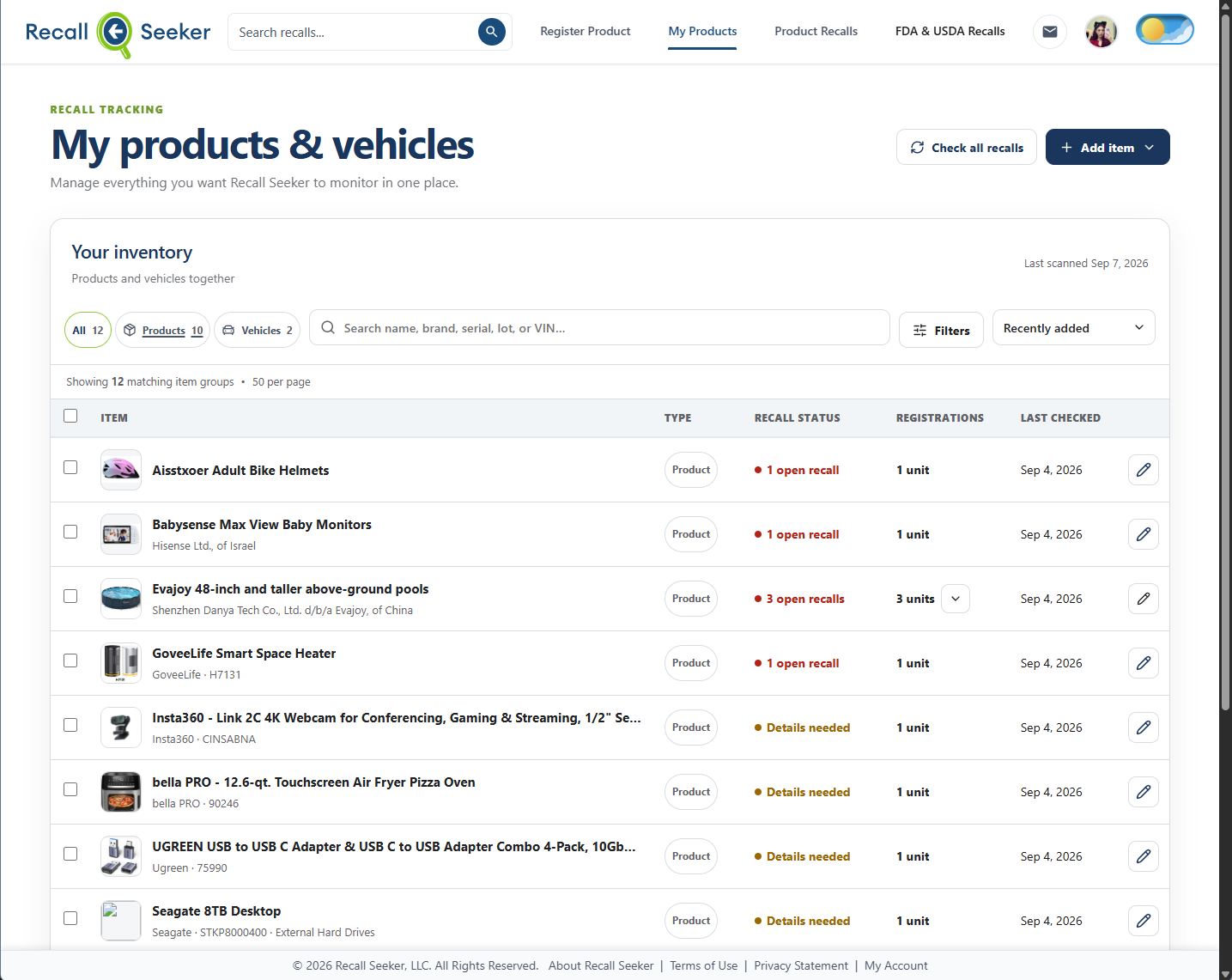Click the UGREEN adapter thumbnail
This screenshot has width=1232, height=980.
pyautogui.click(x=121, y=856)
